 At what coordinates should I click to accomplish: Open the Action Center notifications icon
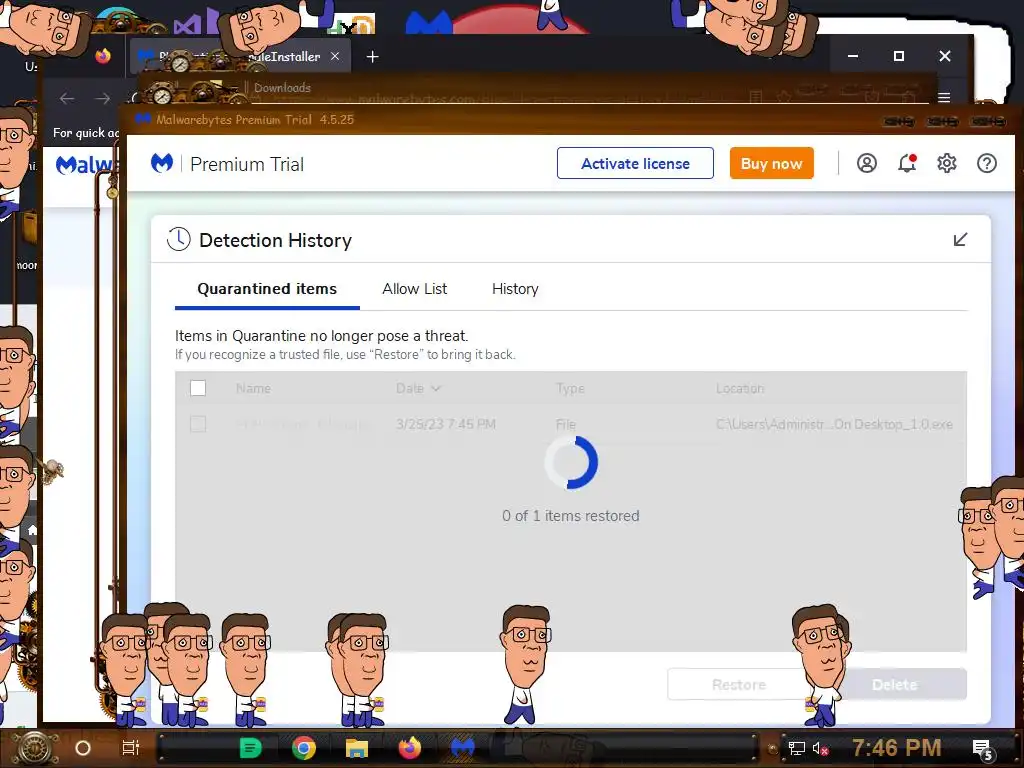[x=983, y=749]
